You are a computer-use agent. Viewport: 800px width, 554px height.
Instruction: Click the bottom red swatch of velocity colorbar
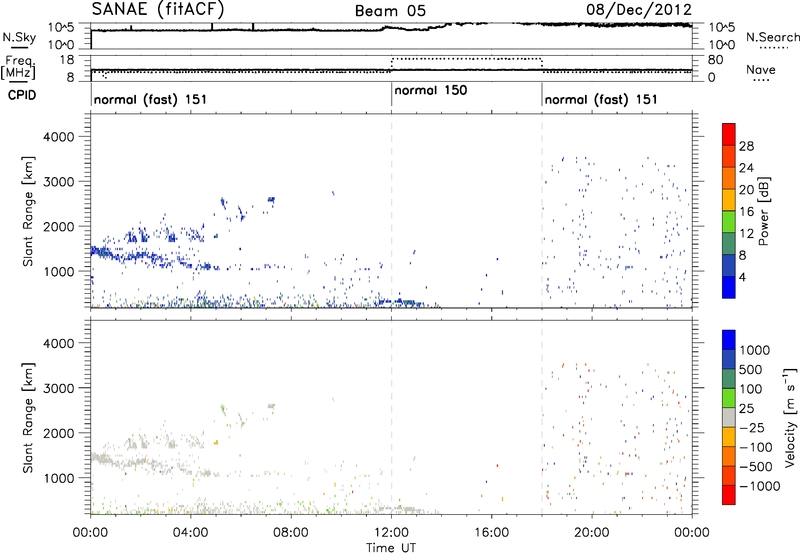point(729,495)
